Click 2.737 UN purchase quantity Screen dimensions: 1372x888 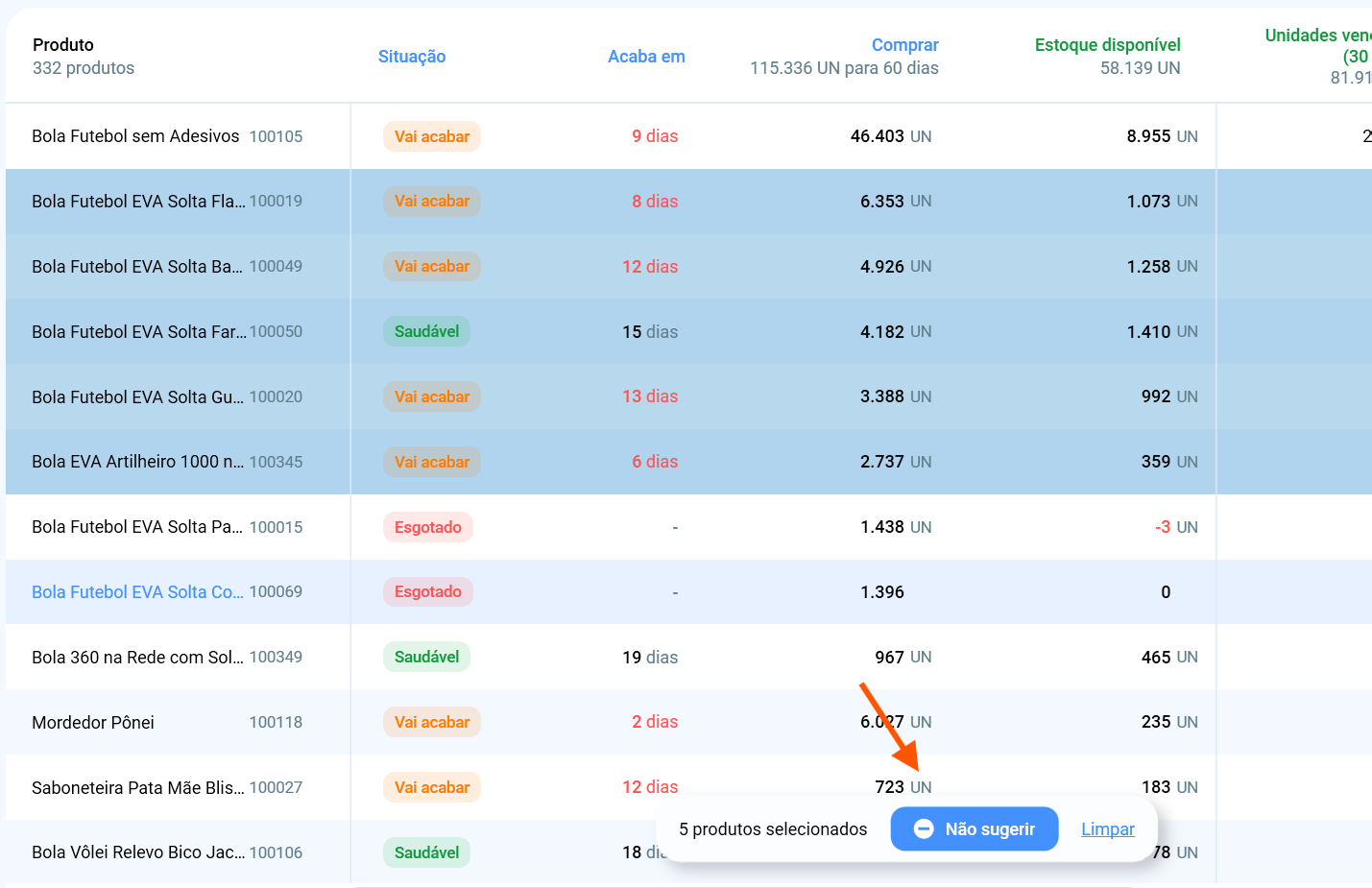pos(896,462)
